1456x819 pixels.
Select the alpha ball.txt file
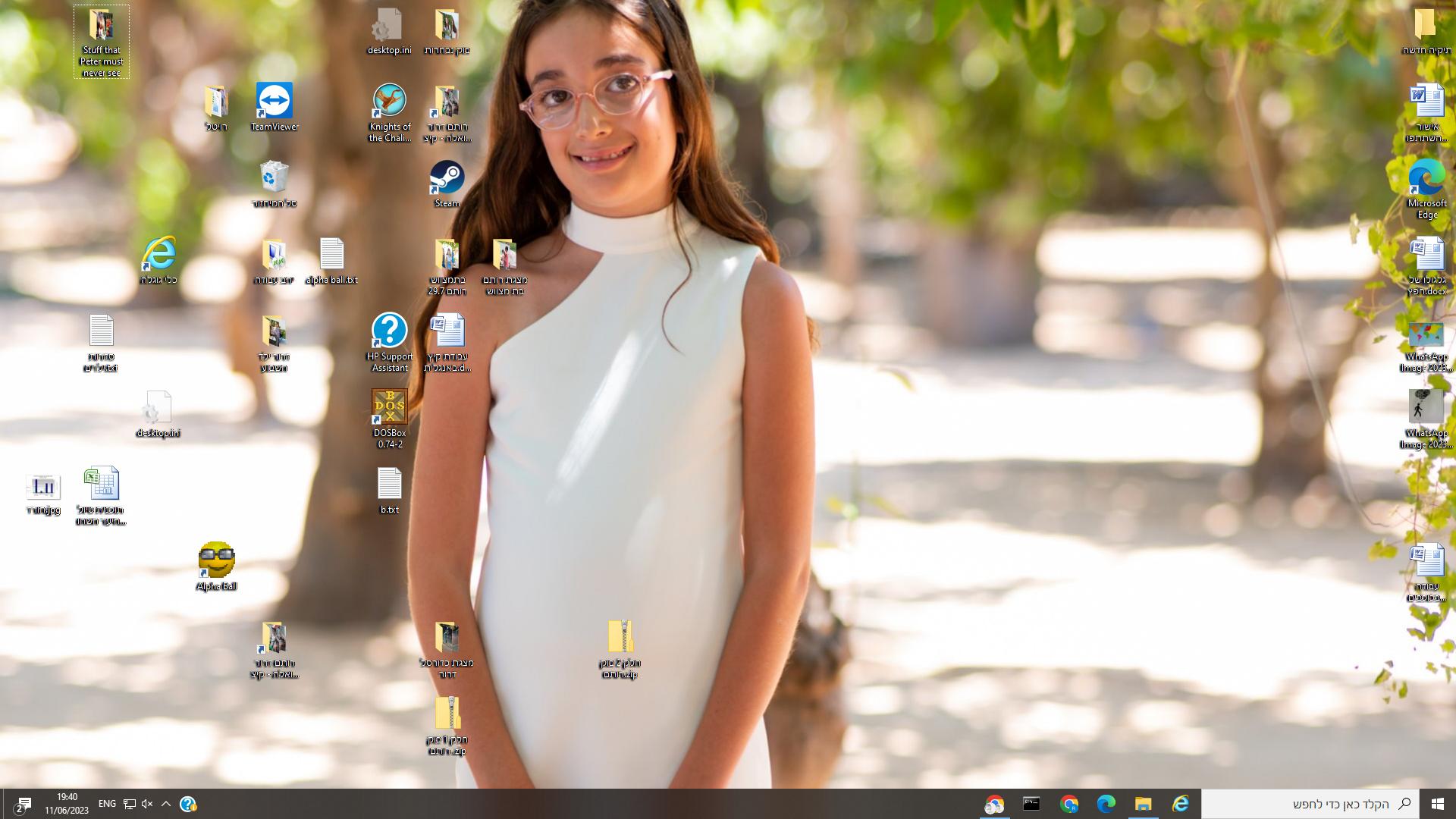[331, 261]
